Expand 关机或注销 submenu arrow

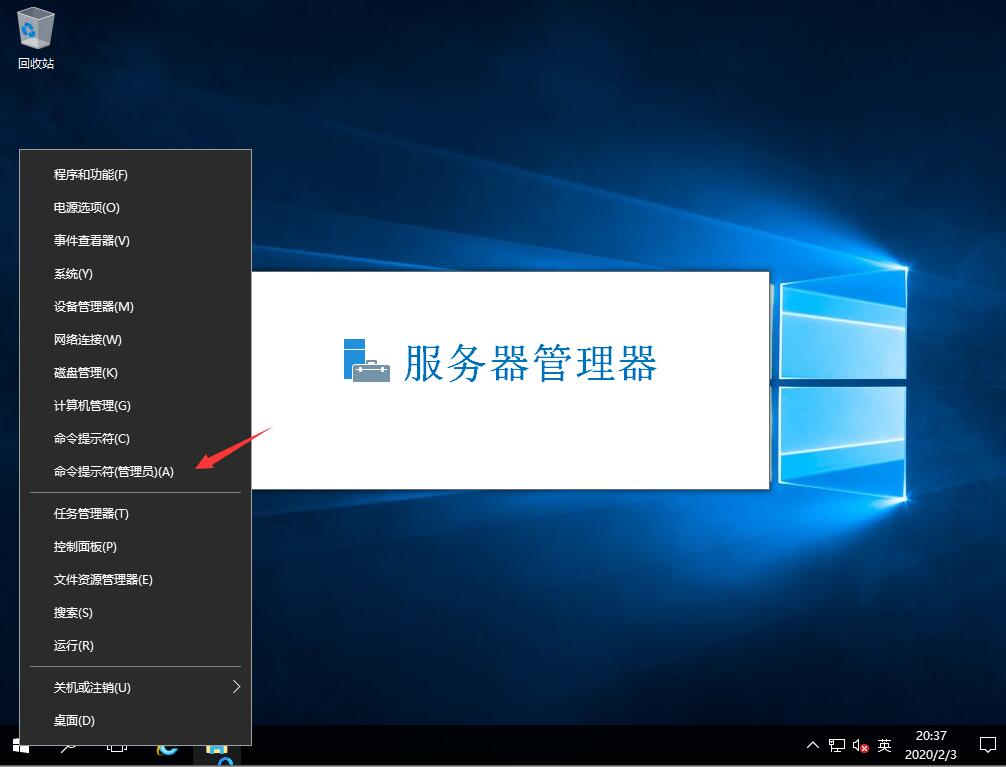(236, 687)
